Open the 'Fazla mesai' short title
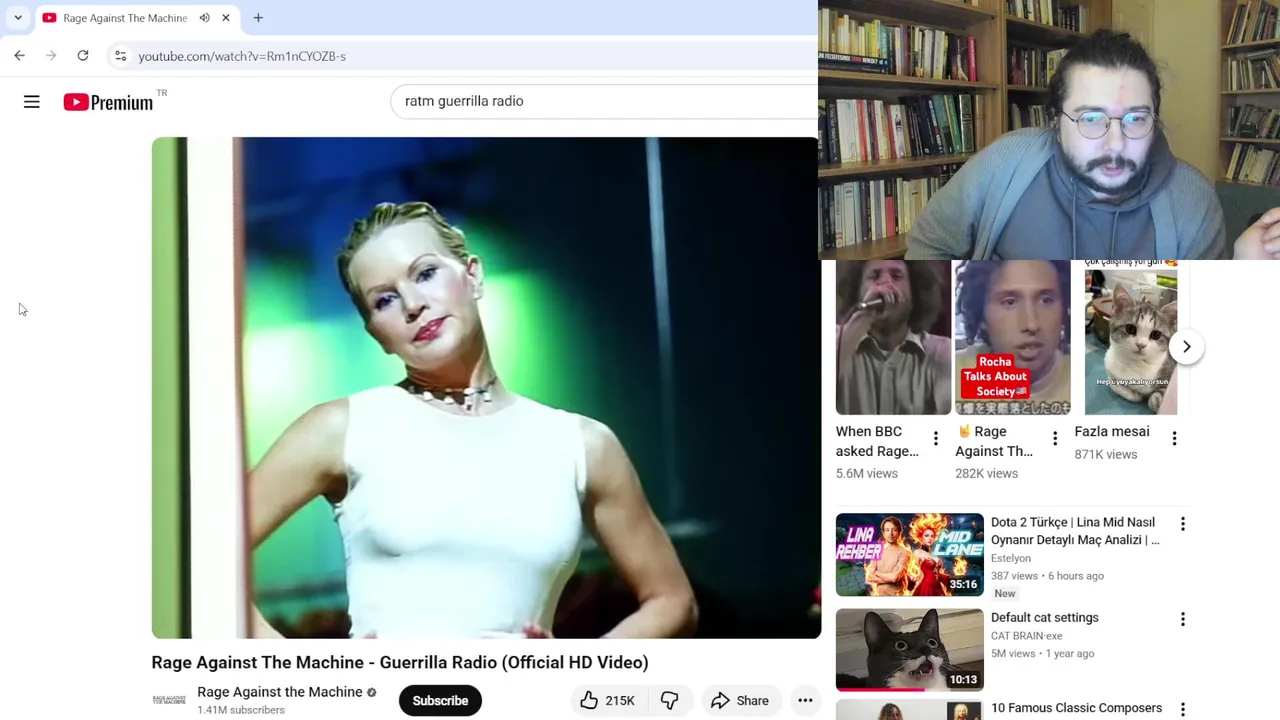 1112,432
